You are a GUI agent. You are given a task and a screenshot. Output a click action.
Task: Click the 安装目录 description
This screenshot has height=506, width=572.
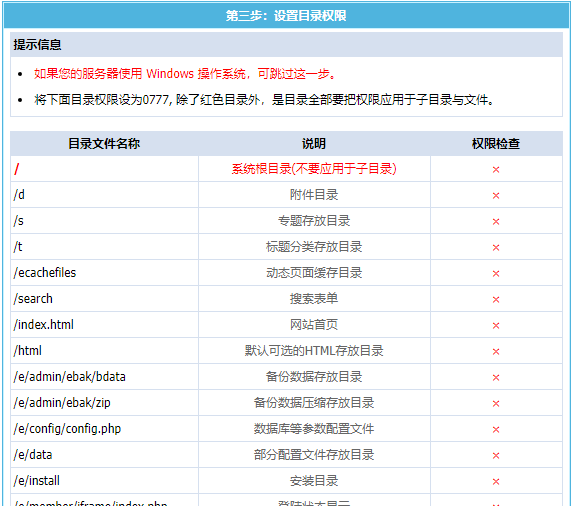click(314, 481)
